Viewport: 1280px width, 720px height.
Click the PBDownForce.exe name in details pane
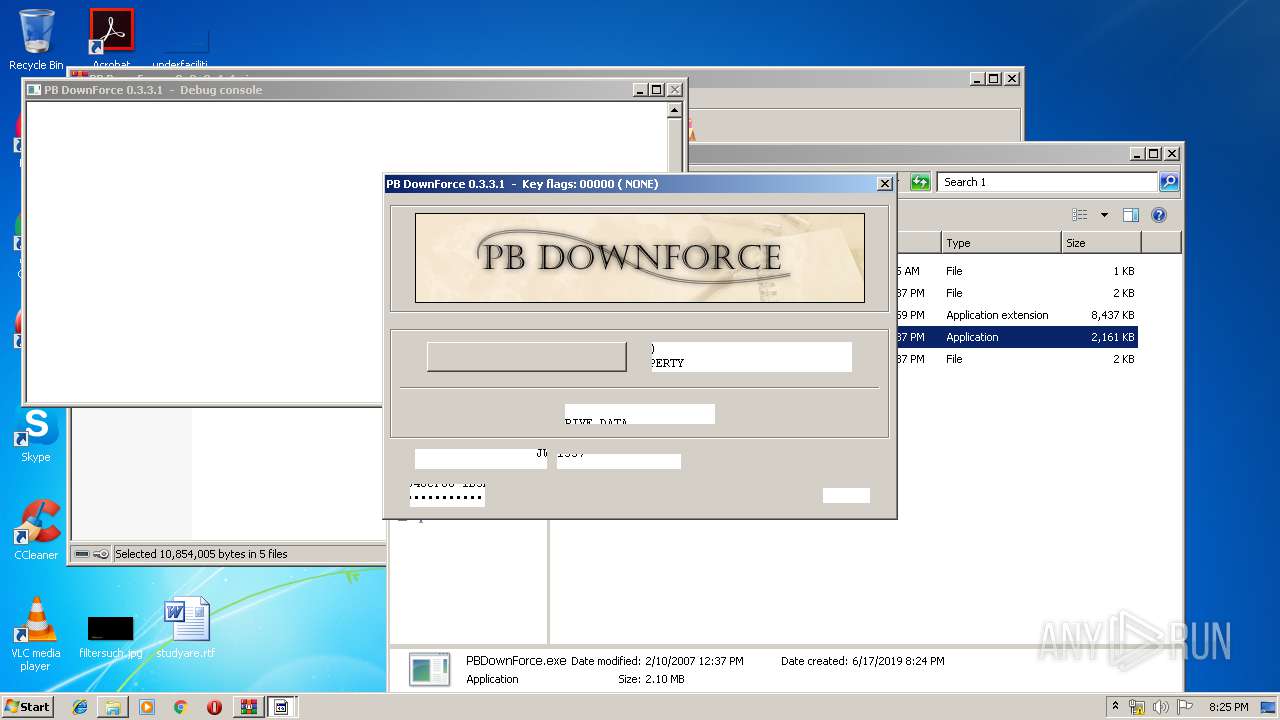pos(516,661)
